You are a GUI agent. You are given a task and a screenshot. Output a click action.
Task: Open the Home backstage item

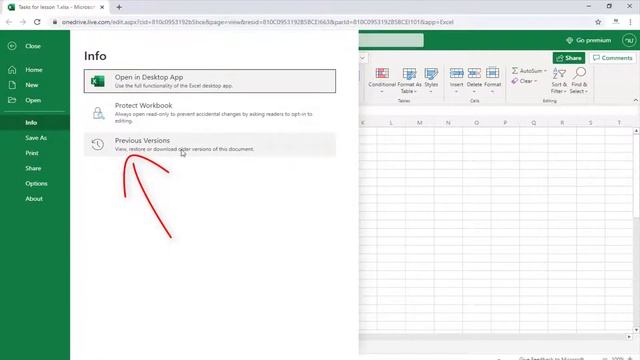34,70
